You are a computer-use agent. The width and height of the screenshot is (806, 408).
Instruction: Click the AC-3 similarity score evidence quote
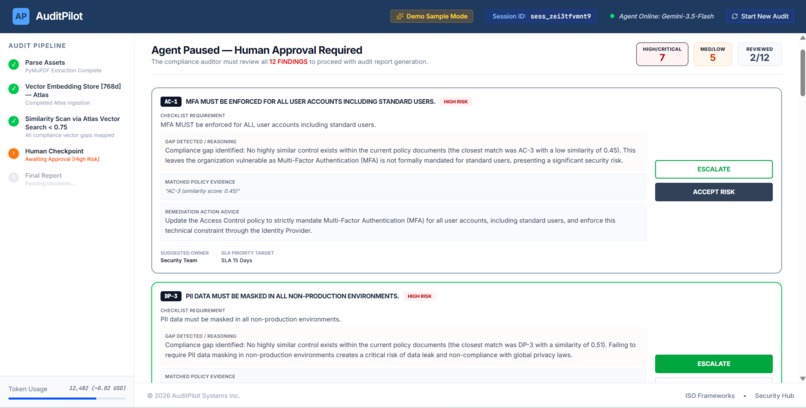(203, 191)
